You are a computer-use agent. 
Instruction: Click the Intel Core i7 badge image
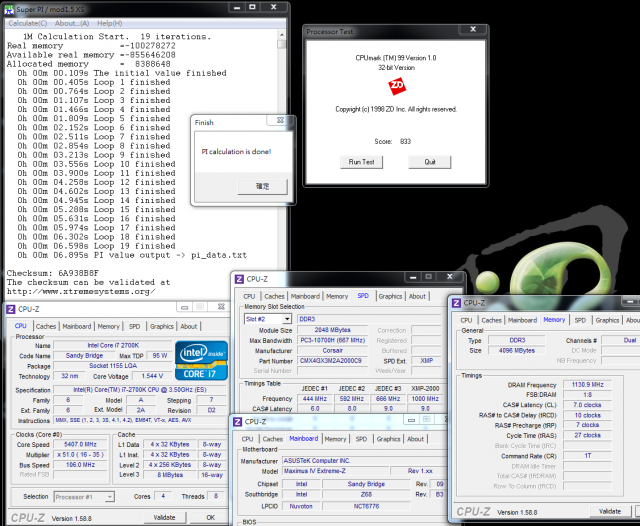click(x=201, y=361)
